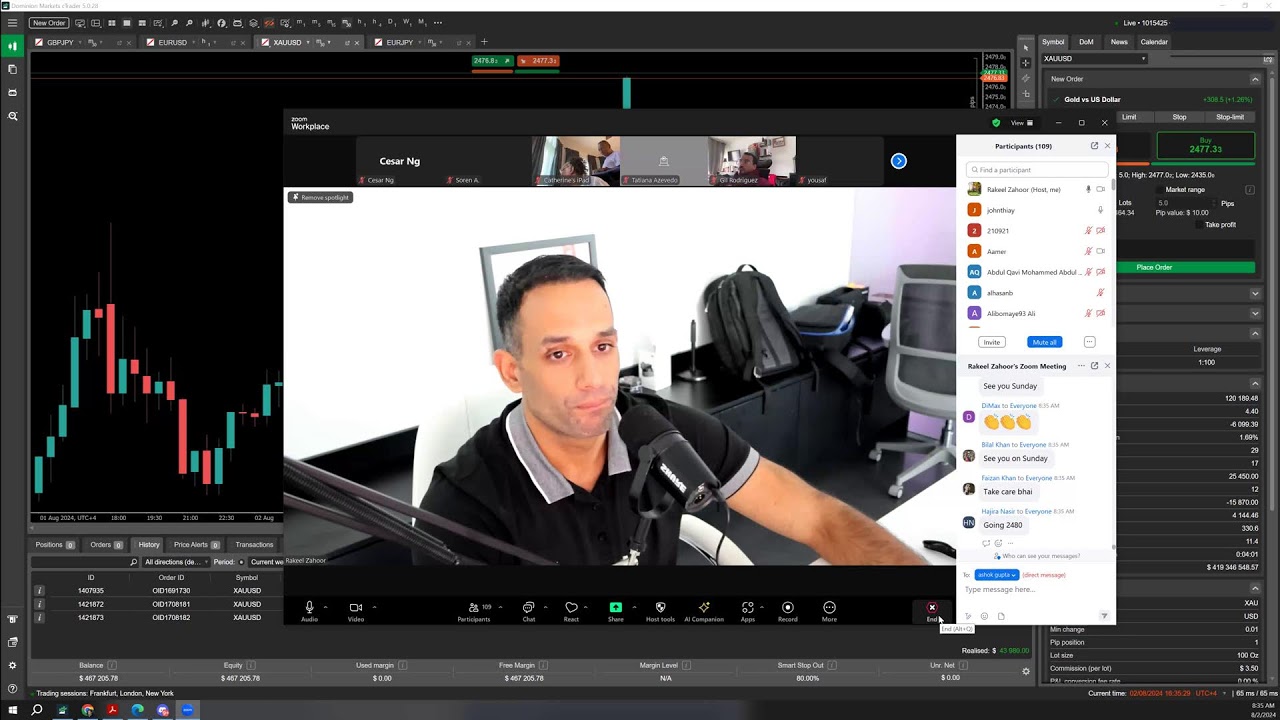The height and width of the screenshot is (720, 1280).
Task: Open the Zoom Apps icon
Action: click(748, 607)
